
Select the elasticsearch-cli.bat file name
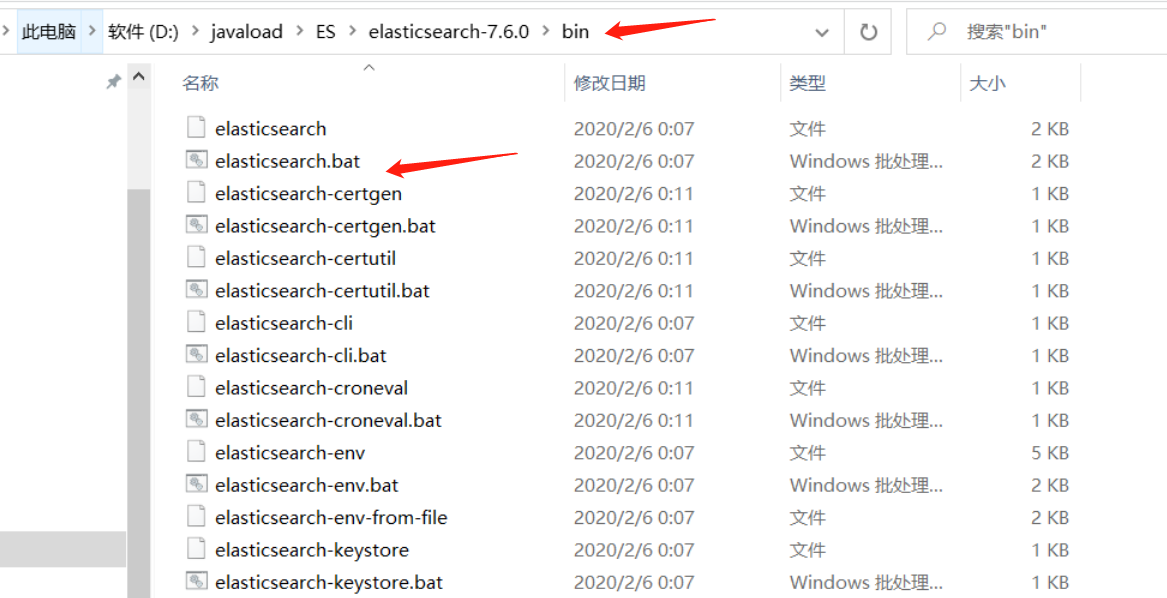click(x=301, y=355)
